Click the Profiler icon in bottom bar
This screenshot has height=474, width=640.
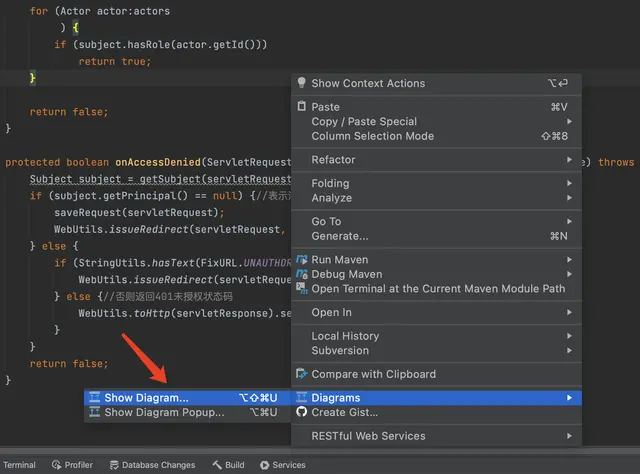coord(56,465)
